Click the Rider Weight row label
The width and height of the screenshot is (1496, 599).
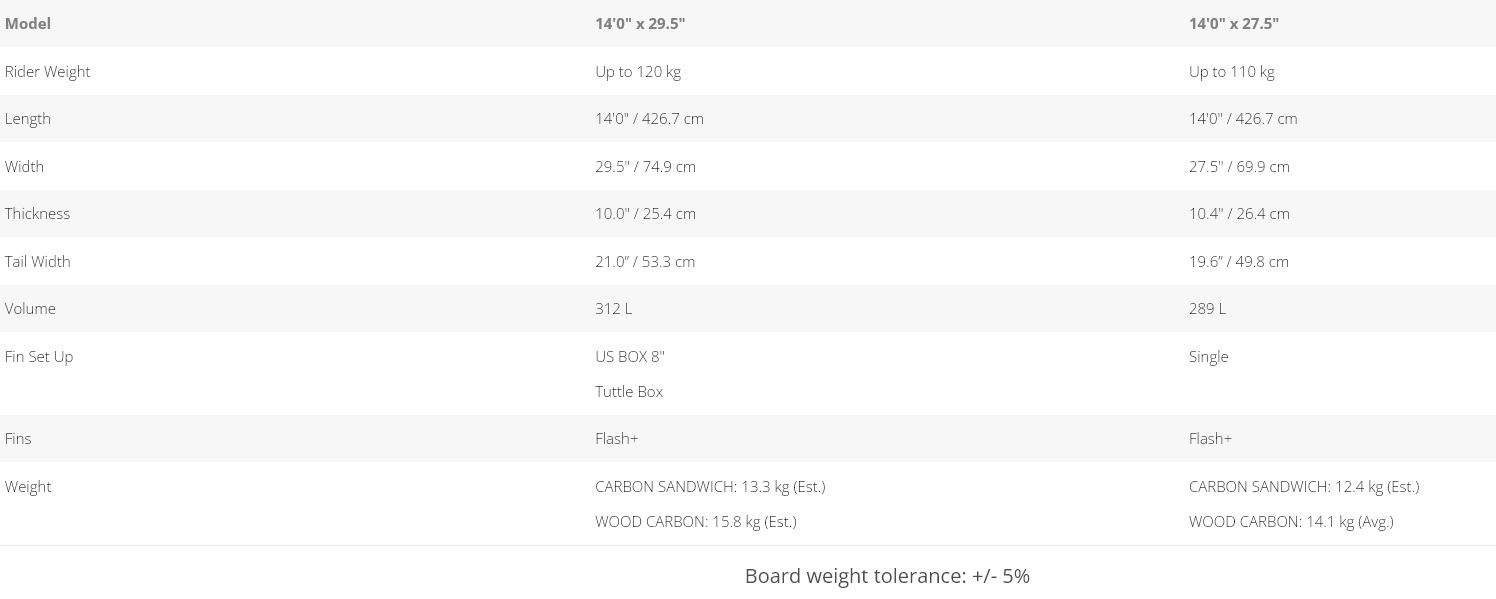click(48, 72)
